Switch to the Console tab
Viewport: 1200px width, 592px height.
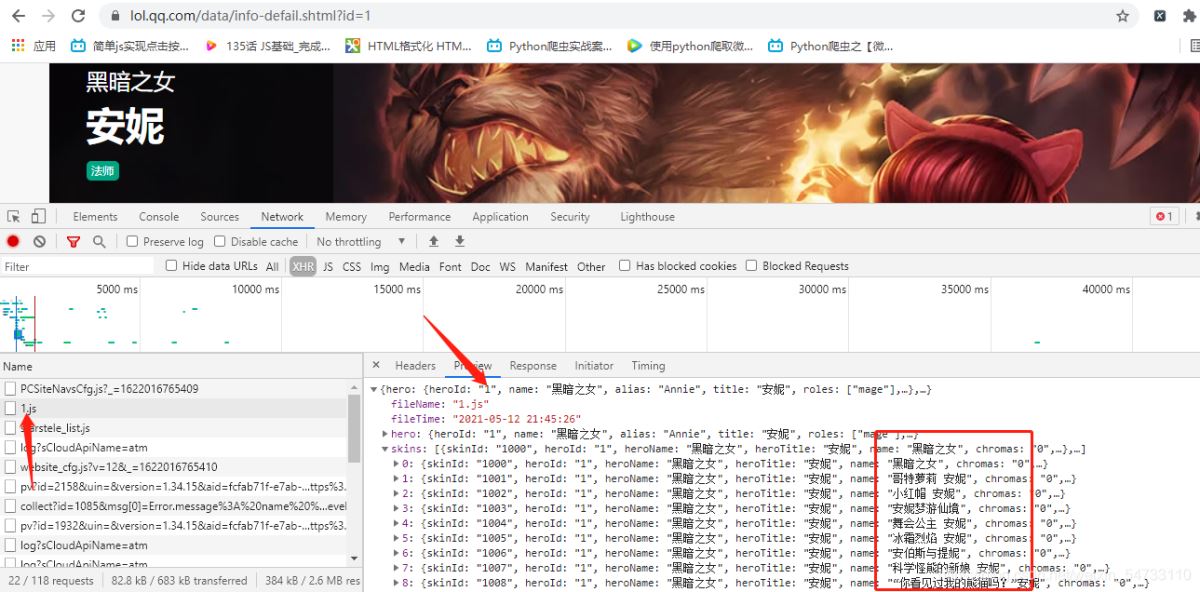159,216
